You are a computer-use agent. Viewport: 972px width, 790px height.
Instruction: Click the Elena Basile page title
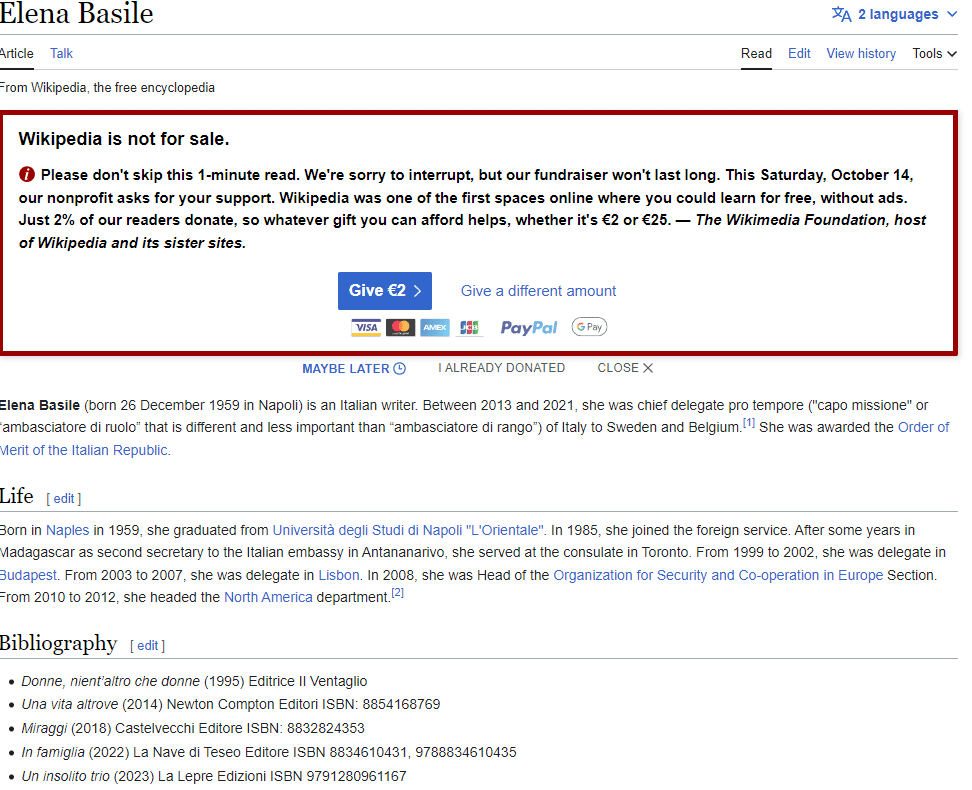[77, 14]
